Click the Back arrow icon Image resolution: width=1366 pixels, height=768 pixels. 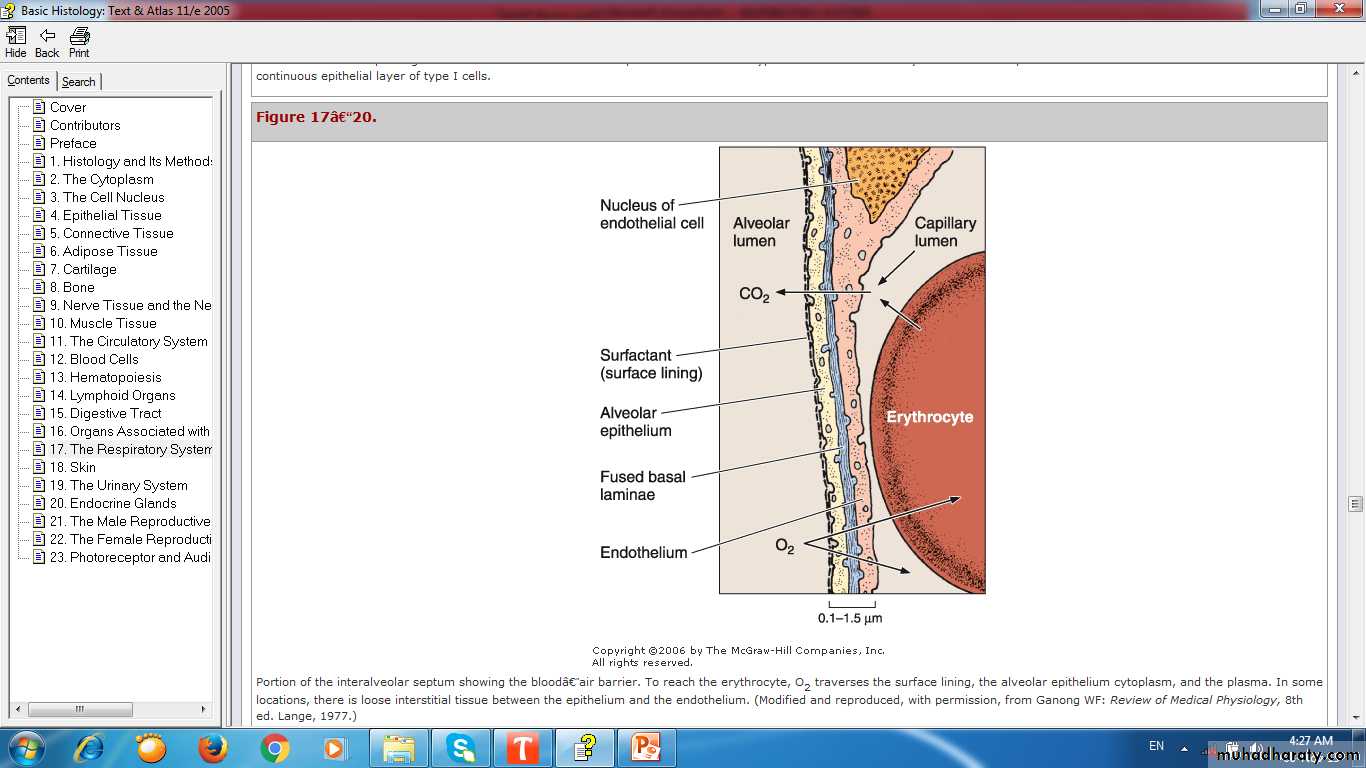click(x=47, y=42)
